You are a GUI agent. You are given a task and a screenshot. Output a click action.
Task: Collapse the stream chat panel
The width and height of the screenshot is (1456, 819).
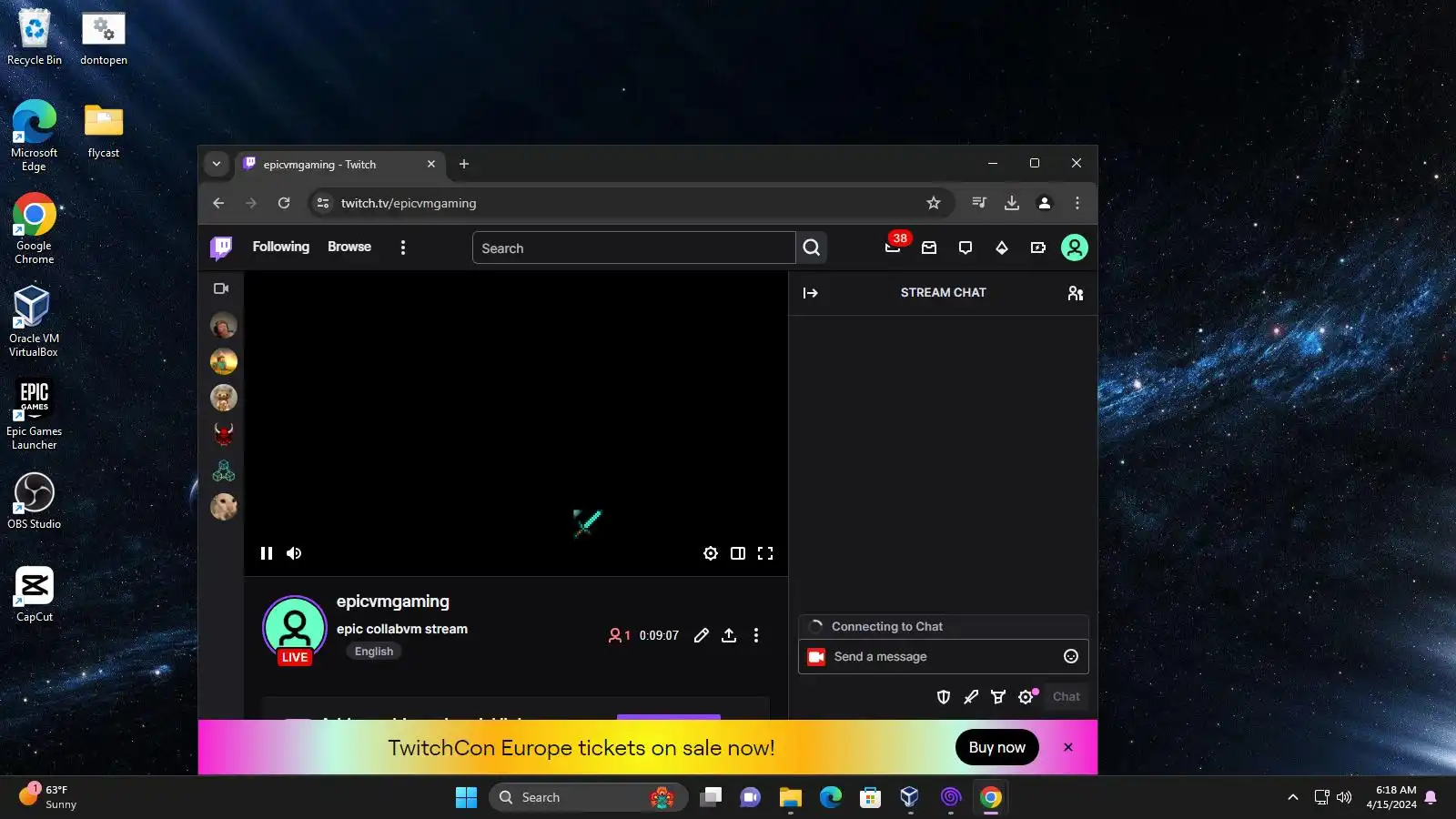tap(811, 293)
